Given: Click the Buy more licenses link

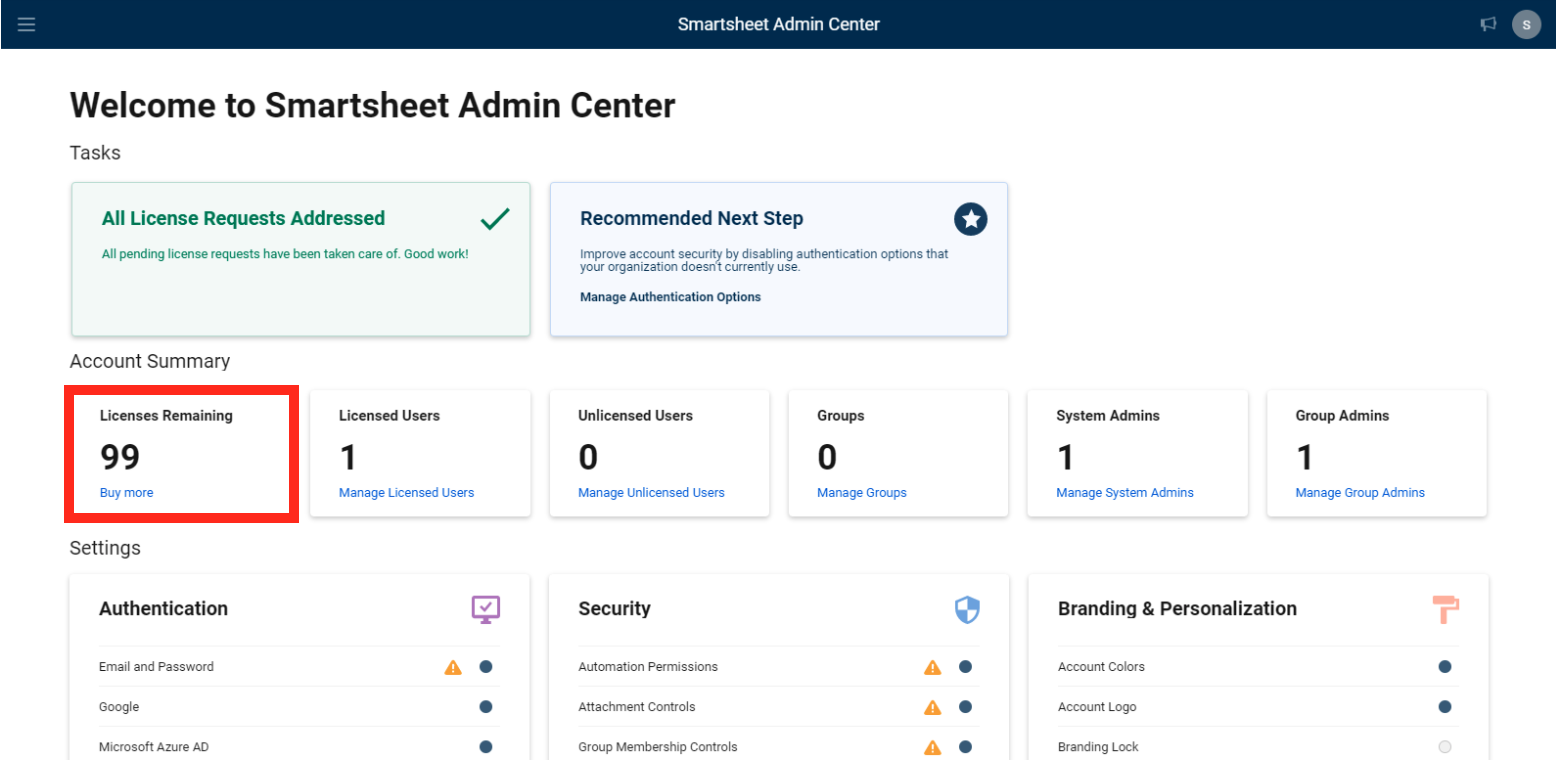Looking at the screenshot, I should click(126, 493).
